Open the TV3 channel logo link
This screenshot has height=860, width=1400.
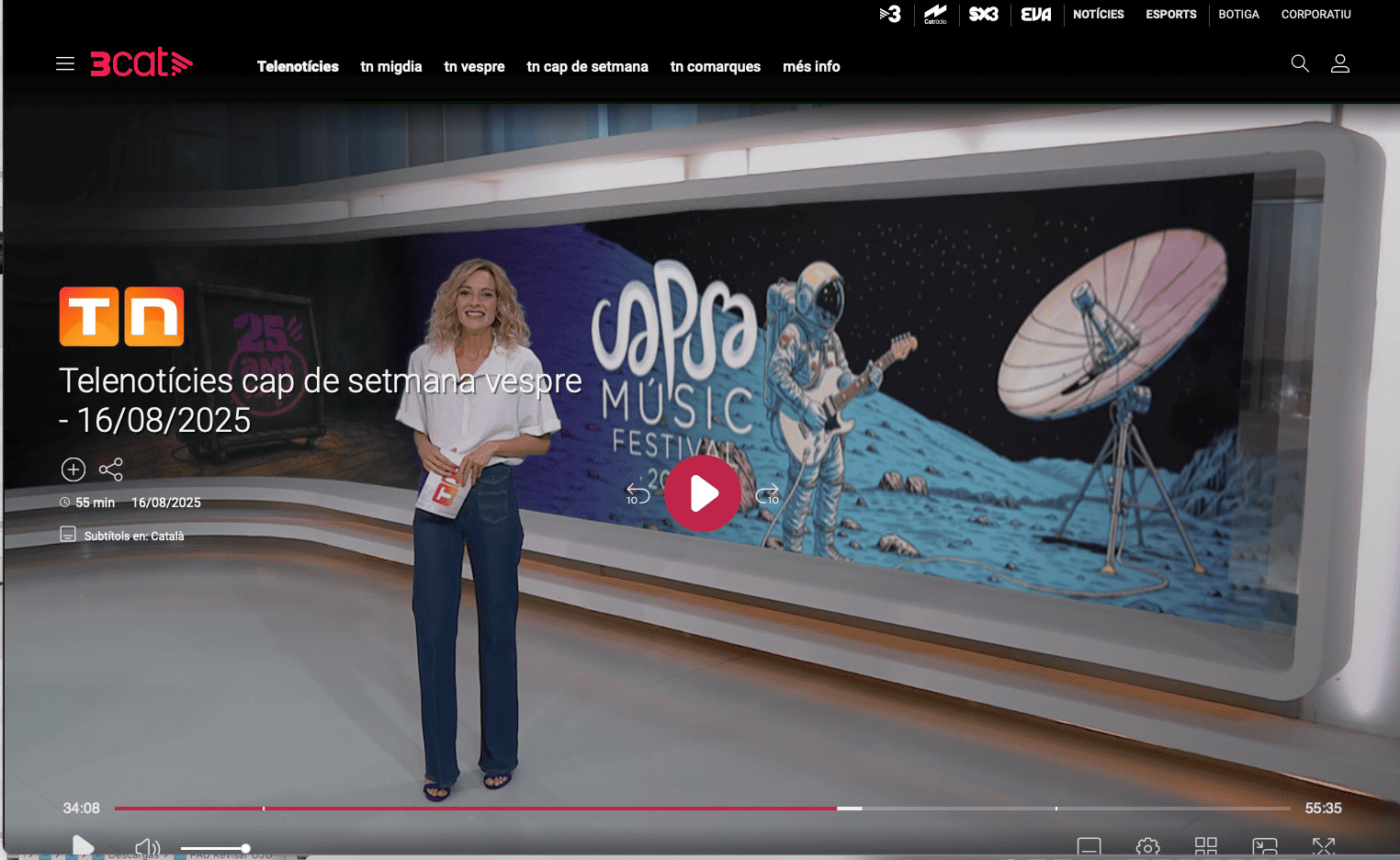[x=890, y=14]
